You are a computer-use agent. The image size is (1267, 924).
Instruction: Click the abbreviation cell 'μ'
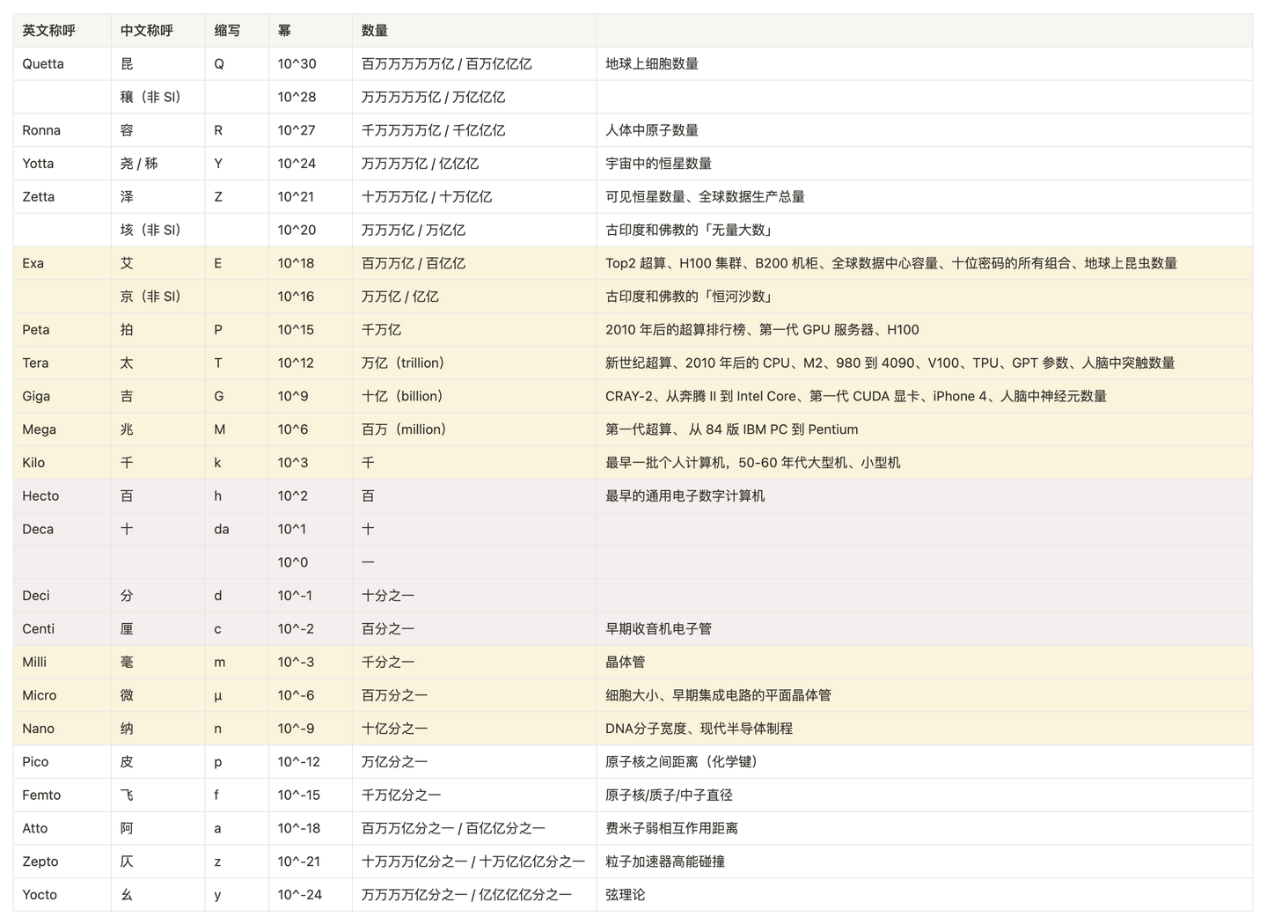237,695
